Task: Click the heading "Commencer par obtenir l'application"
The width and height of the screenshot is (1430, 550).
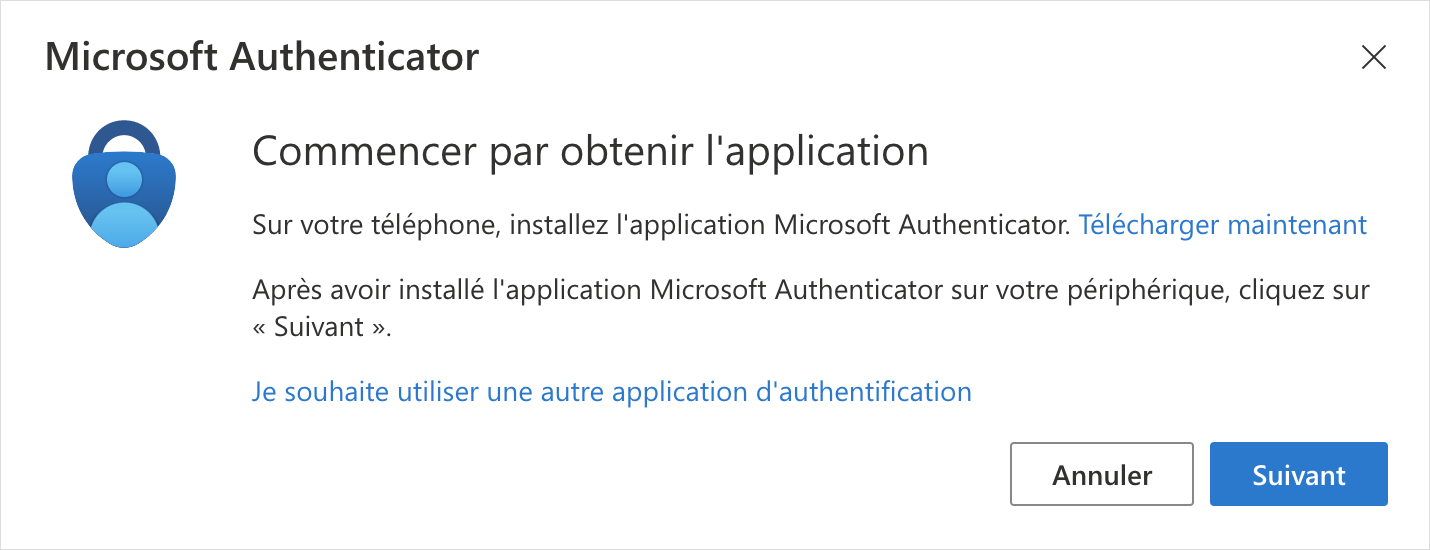Action: click(590, 152)
